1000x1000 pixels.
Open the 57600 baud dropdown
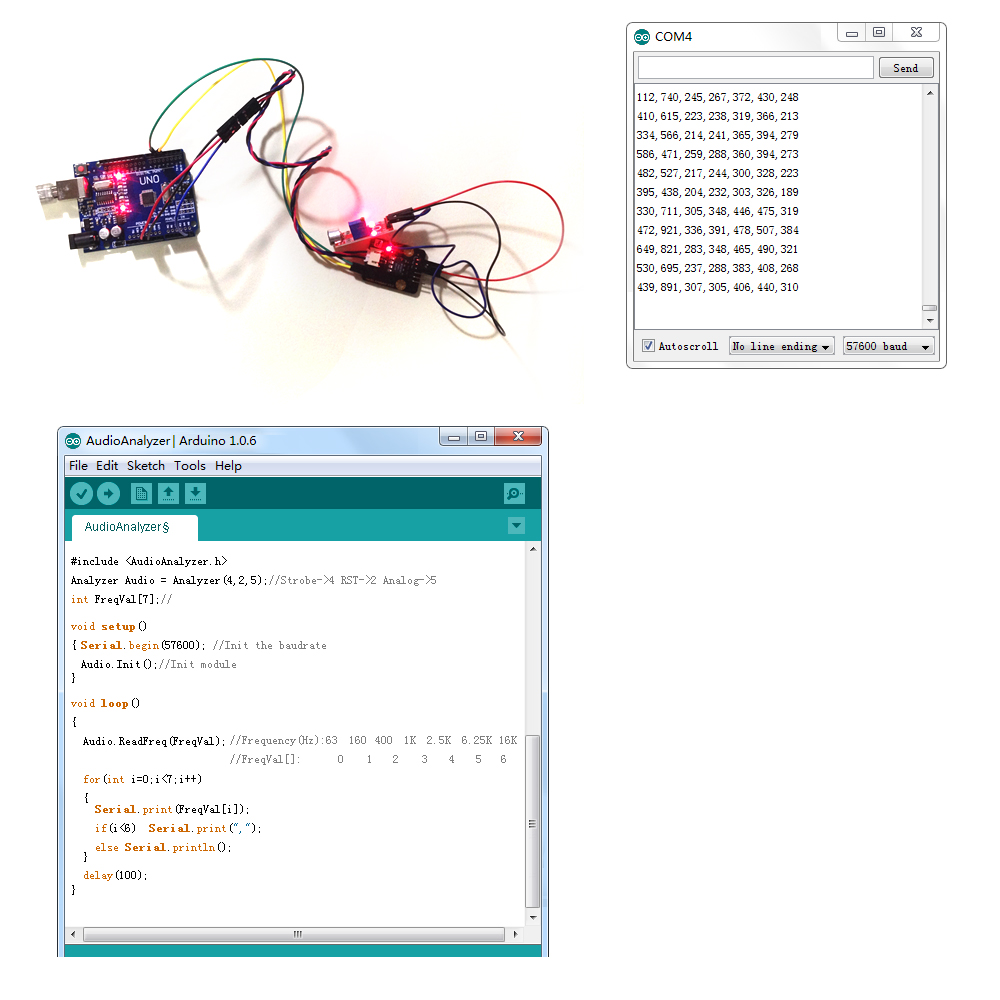point(888,346)
